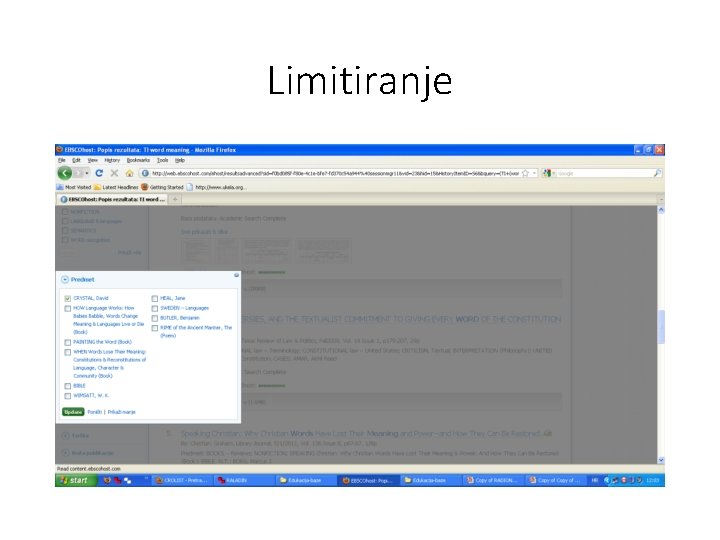720x540 pixels.
Task: Click the scrollbar down arrow
Action: pos(661,460)
